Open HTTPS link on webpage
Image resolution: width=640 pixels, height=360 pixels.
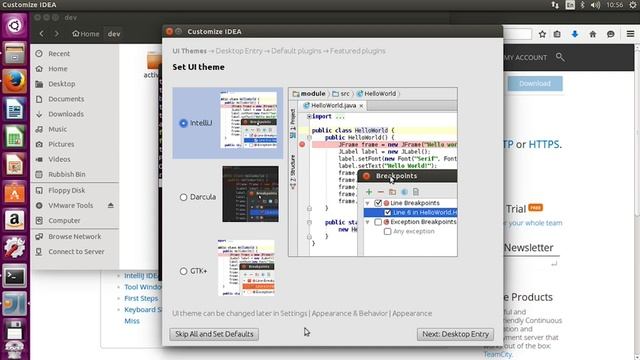(544, 144)
